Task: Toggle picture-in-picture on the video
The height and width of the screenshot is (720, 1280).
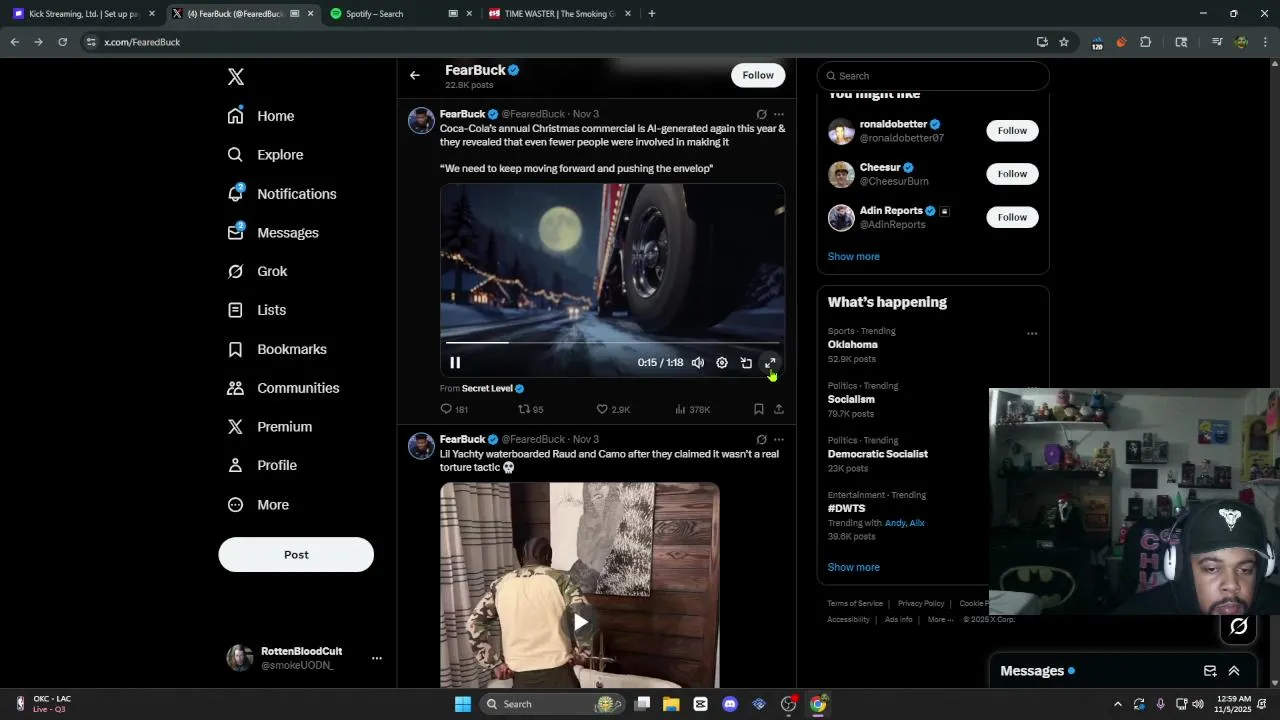Action: click(x=746, y=363)
